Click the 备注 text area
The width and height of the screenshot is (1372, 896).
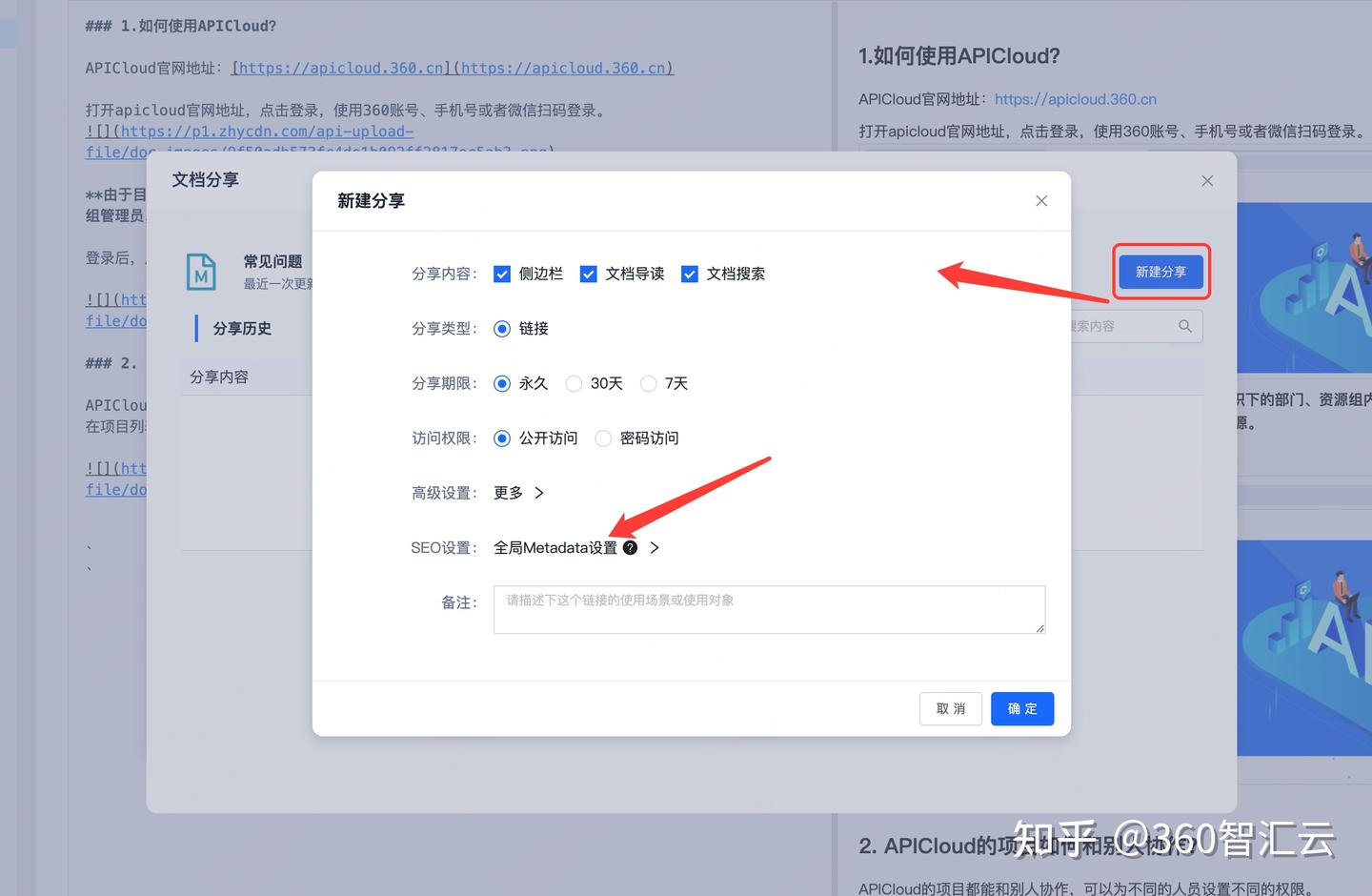[x=769, y=610]
